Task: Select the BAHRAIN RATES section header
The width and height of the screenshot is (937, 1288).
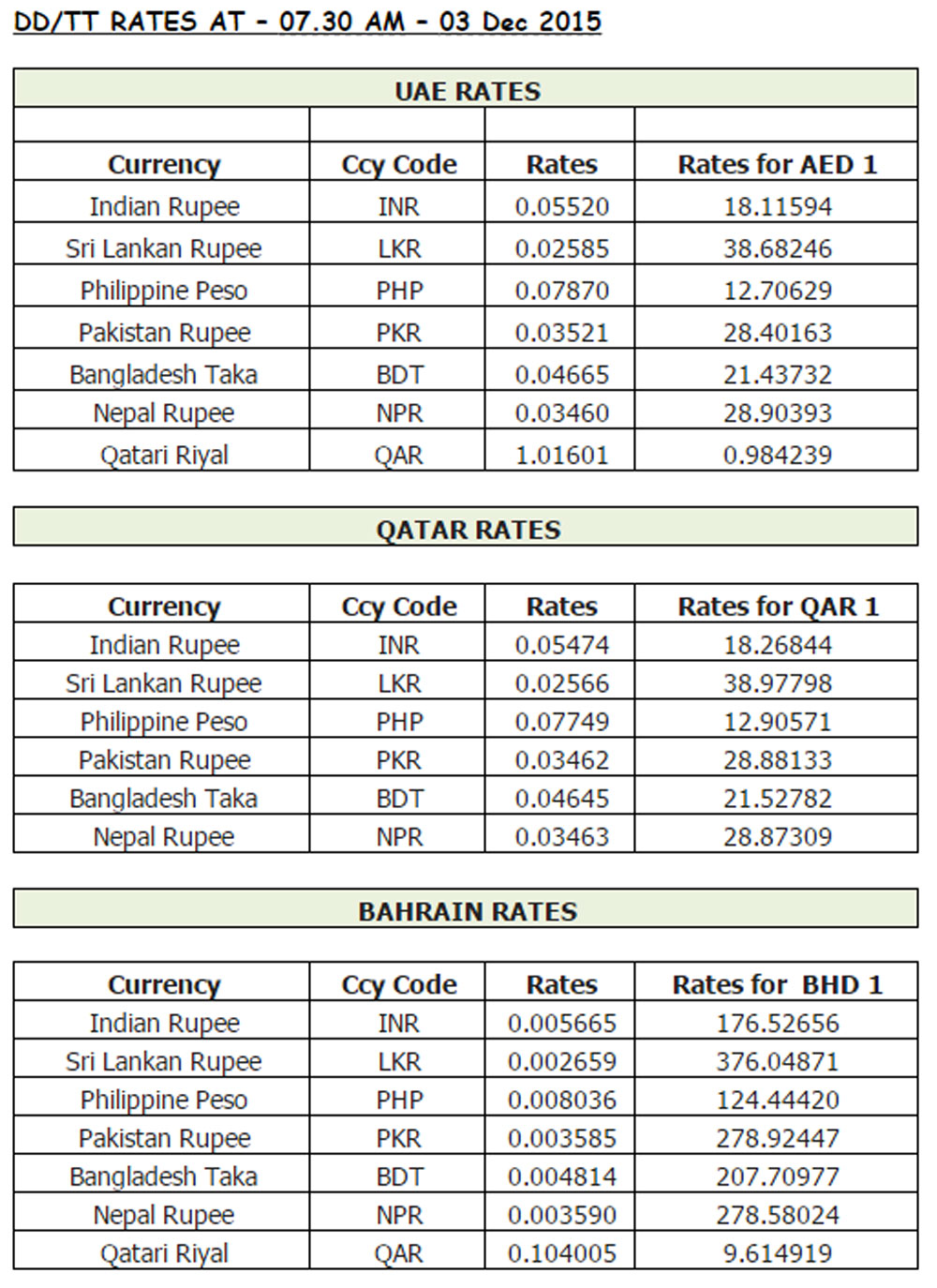Action: [x=467, y=911]
